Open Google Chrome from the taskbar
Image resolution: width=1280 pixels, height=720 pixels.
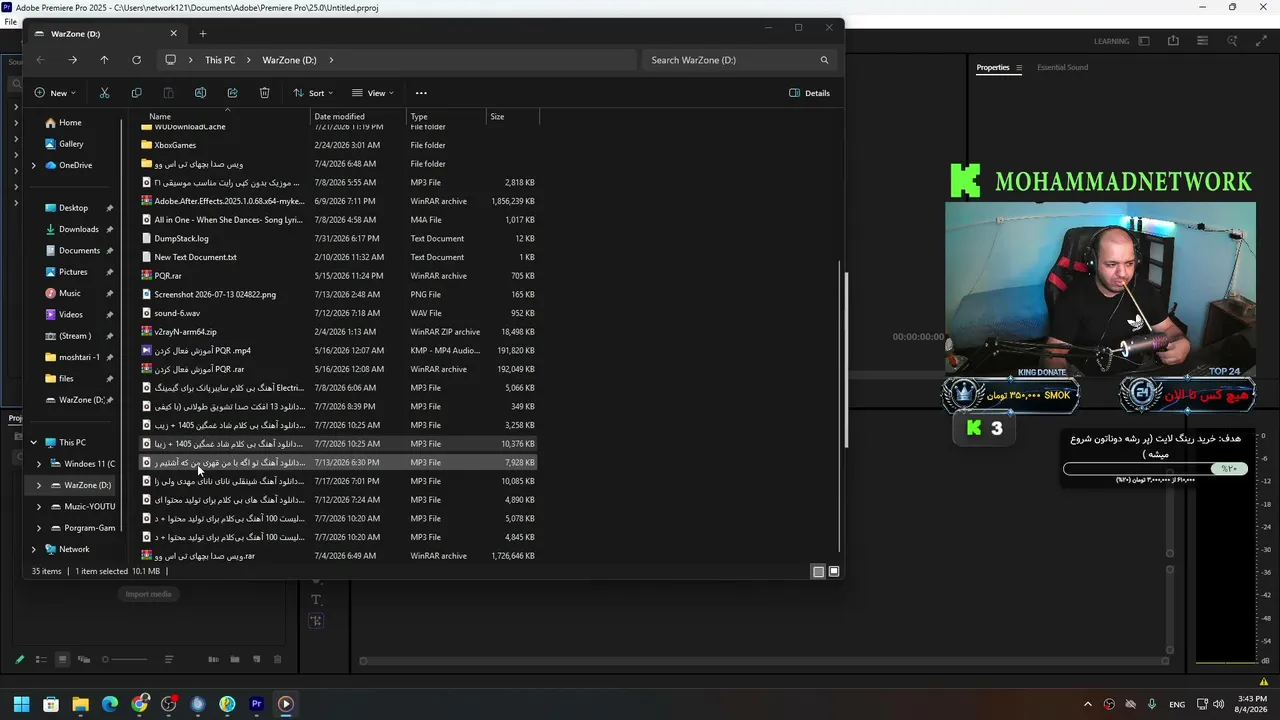coord(139,704)
